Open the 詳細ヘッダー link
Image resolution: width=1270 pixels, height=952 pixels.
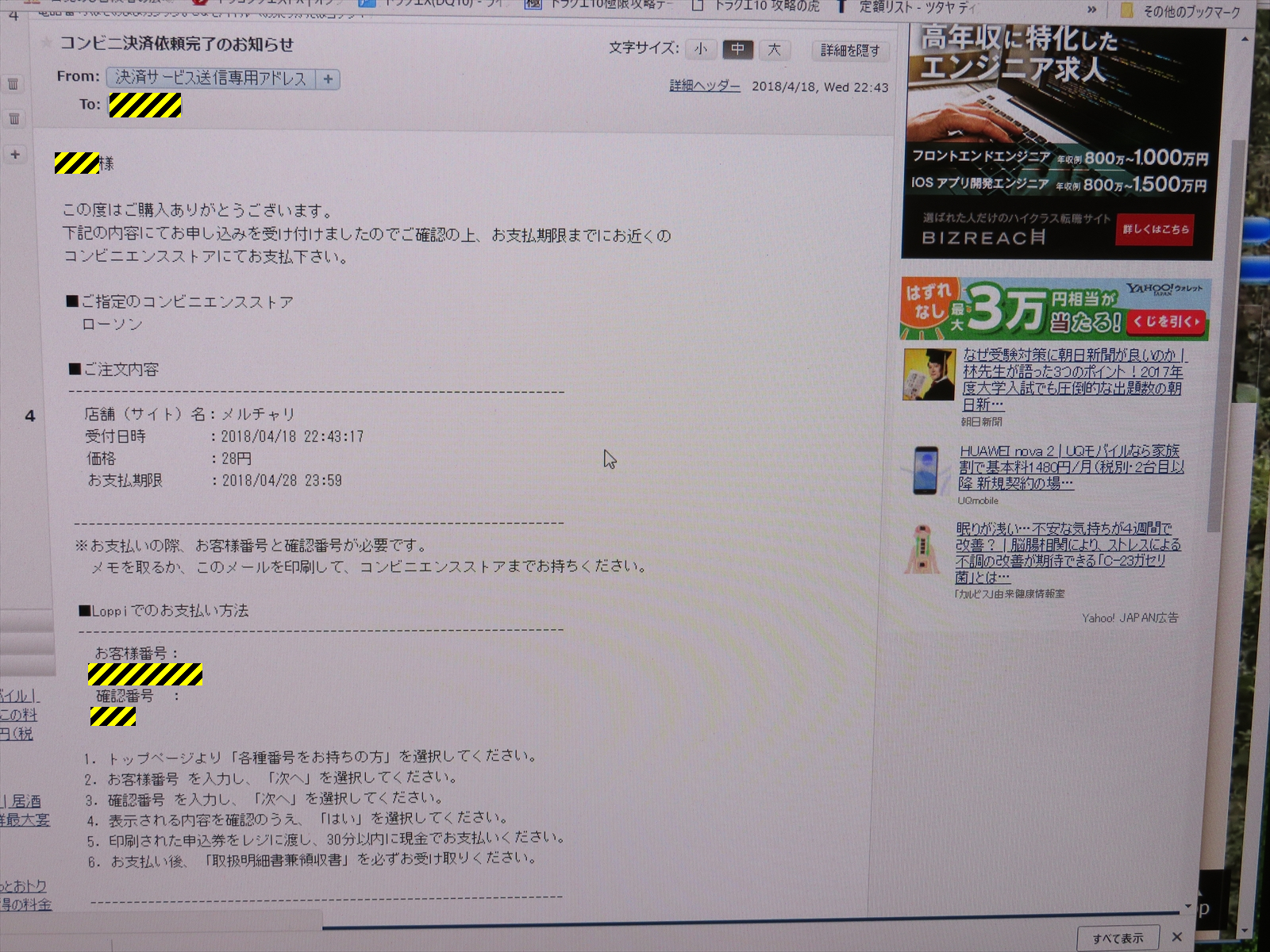704,86
